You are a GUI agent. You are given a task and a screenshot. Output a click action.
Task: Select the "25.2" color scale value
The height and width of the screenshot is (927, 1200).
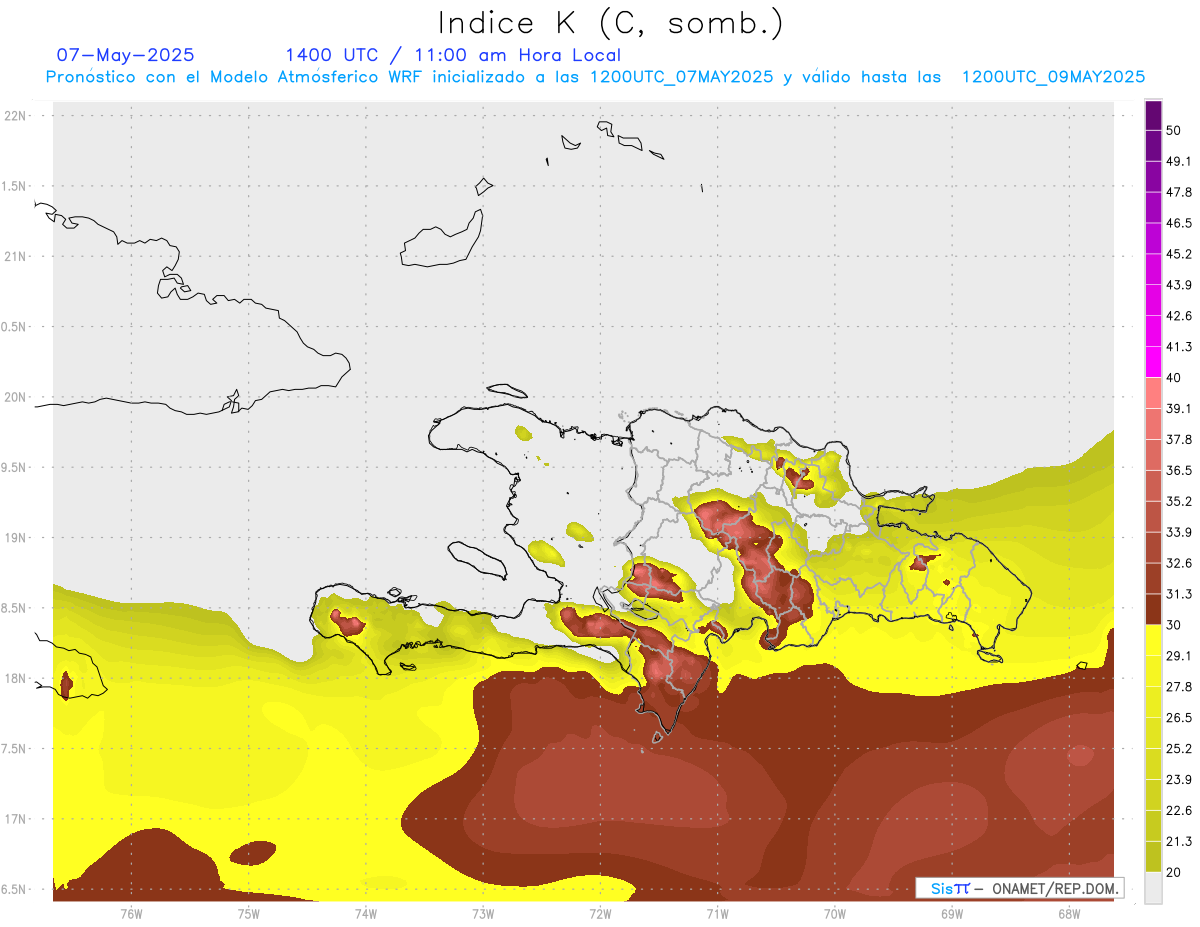coord(1179,749)
